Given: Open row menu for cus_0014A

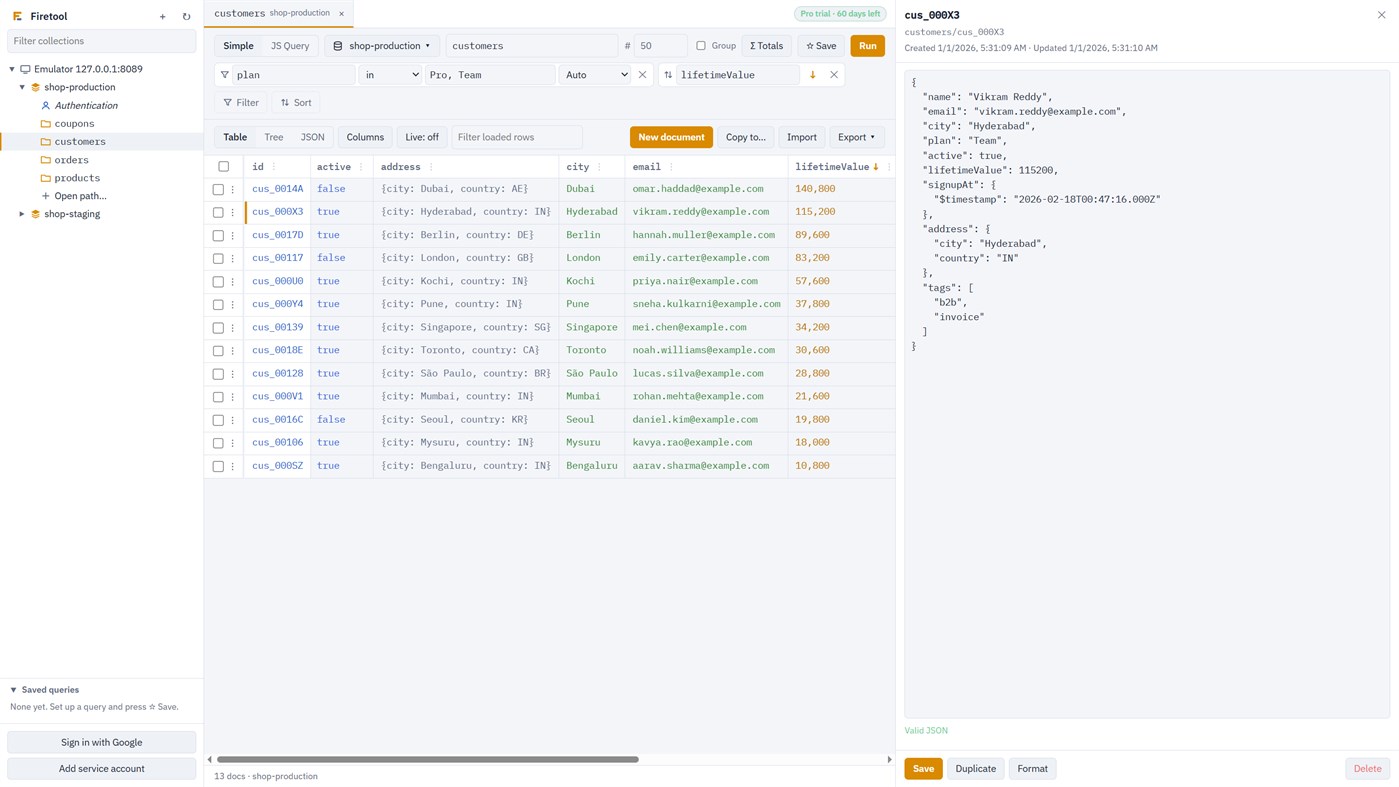Looking at the screenshot, I should tap(233, 189).
